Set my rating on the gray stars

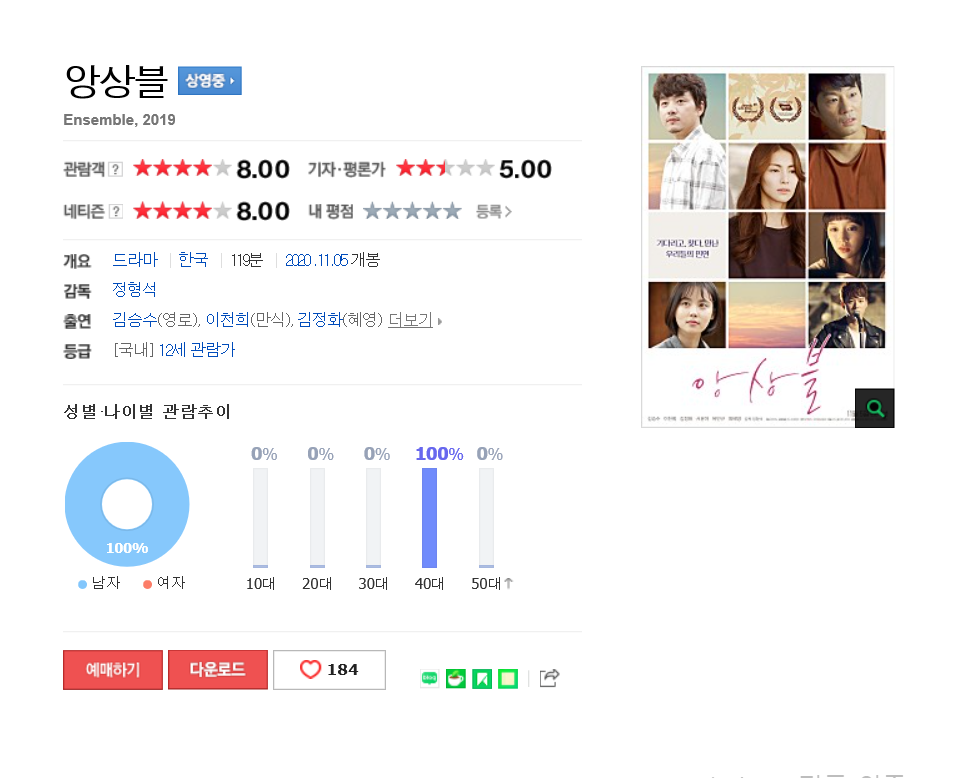[412, 212]
